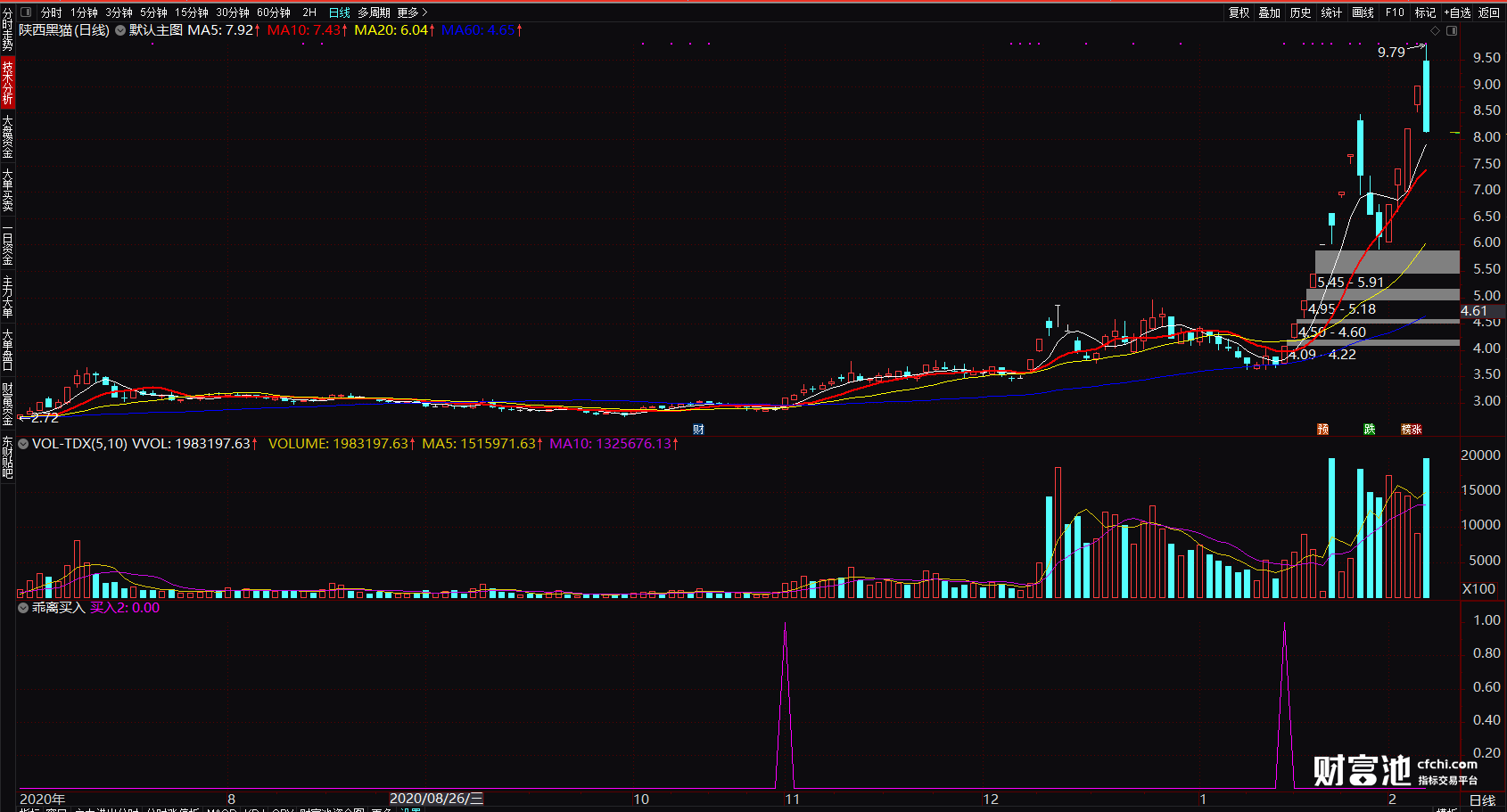Screen dimensions: 1507x812
Task: Open 东财贴吧 sidebar tab
Action: click(7, 457)
